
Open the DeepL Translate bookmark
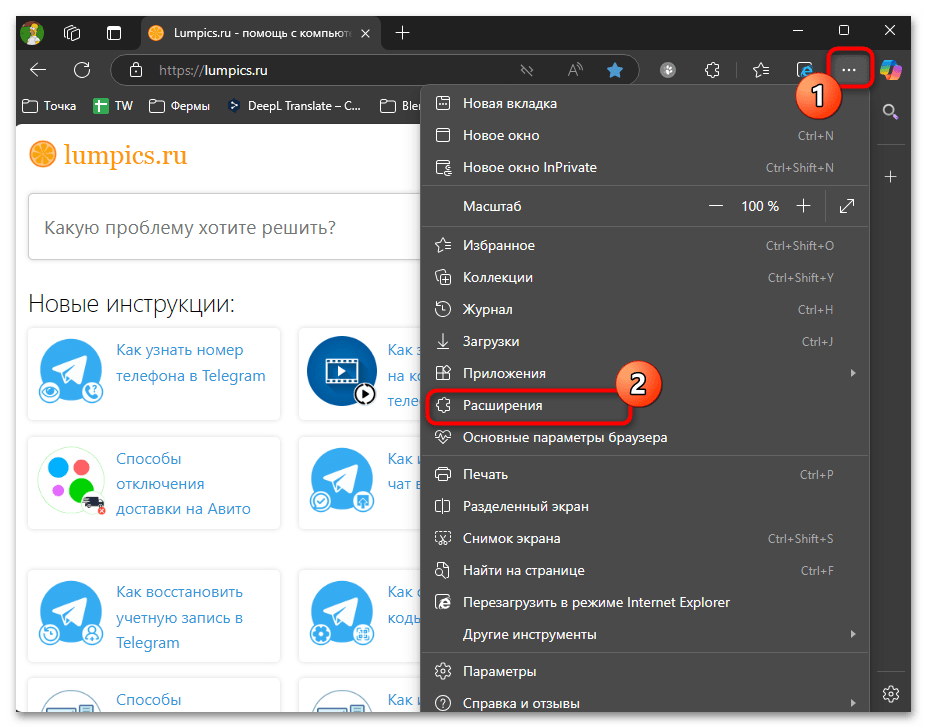click(x=294, y=106)
